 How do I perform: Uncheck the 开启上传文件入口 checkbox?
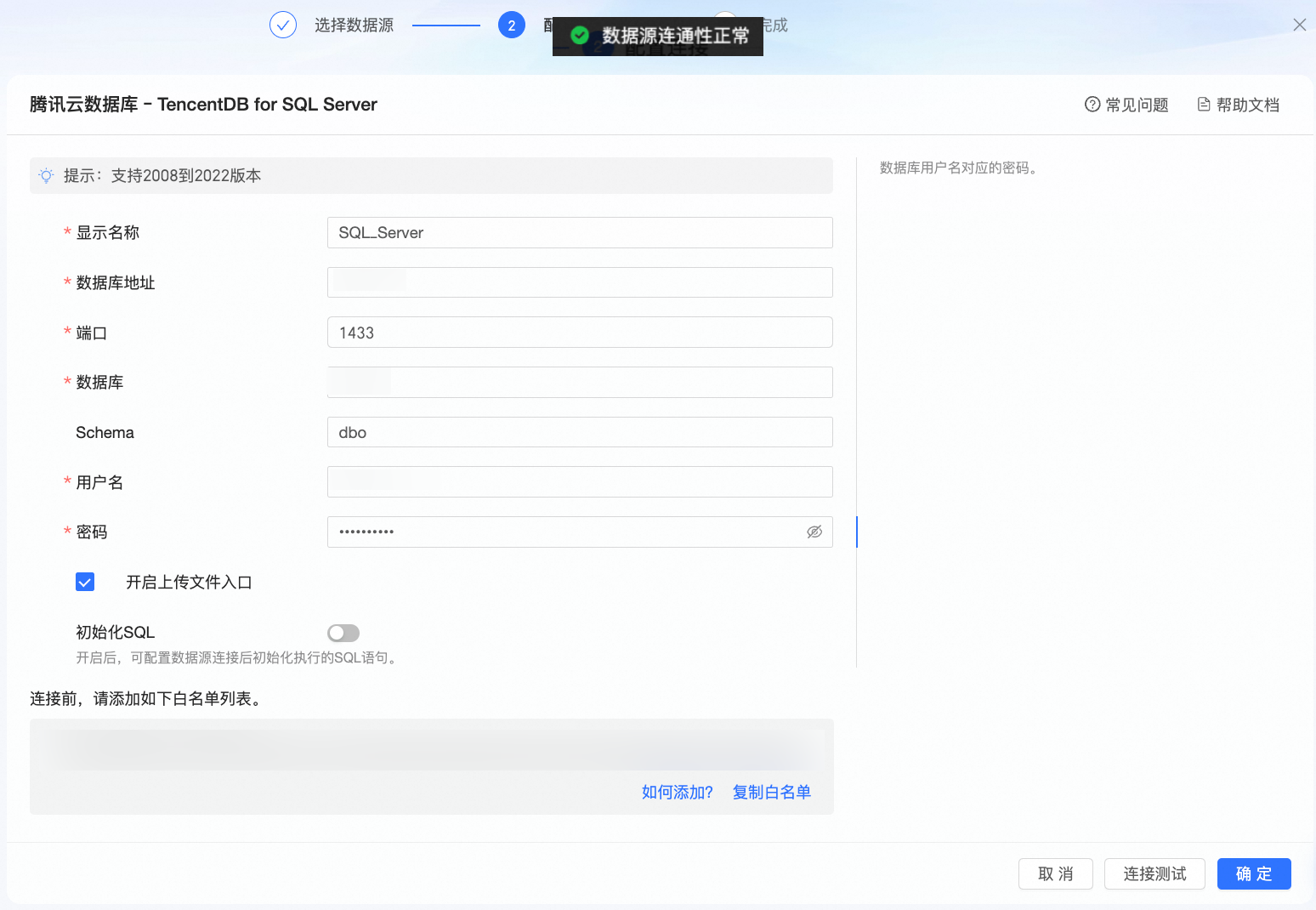tap(85, 582)
